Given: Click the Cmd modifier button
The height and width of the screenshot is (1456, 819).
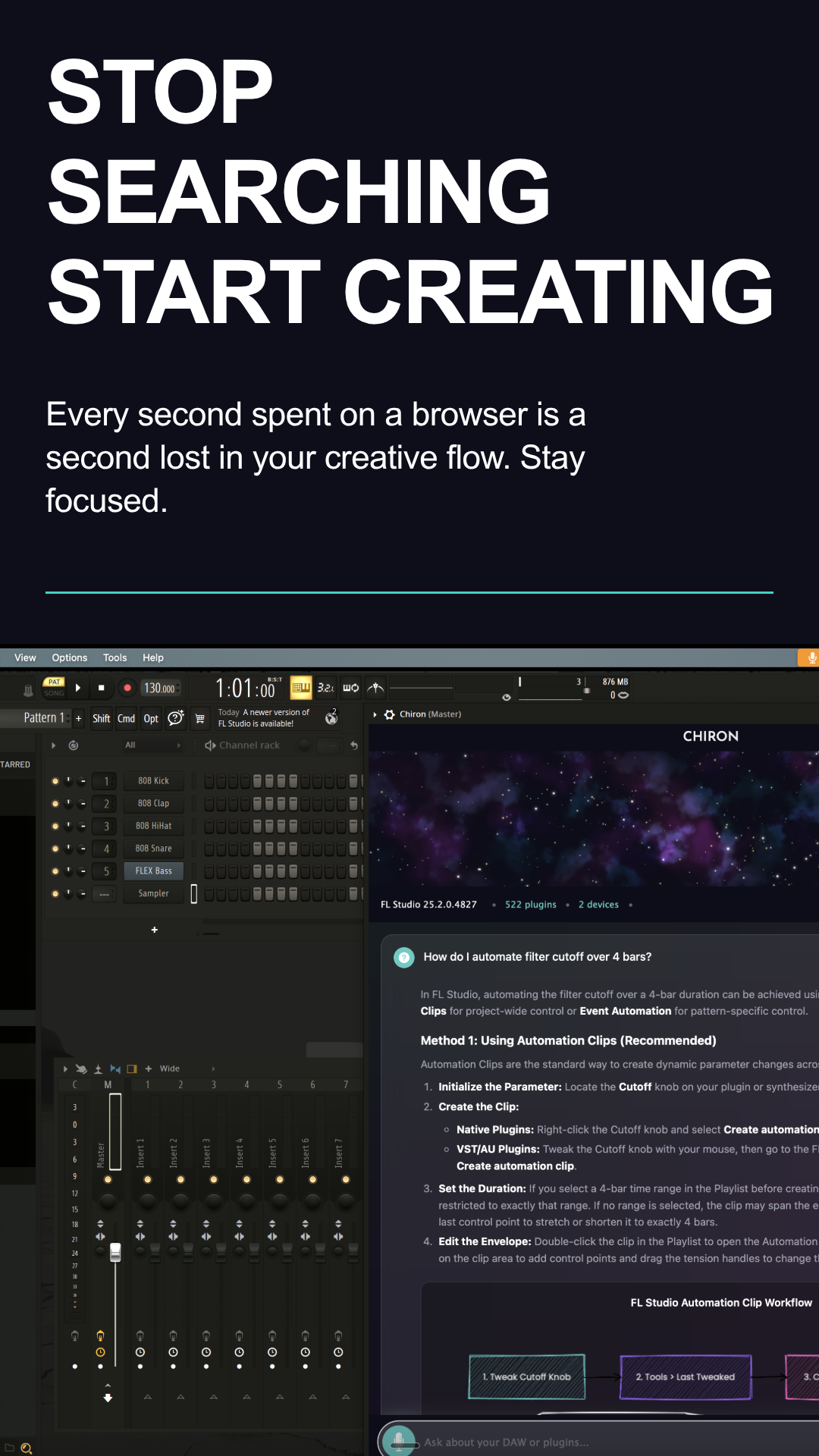Looking at the screenshot, I should click(x=126, y=718).
